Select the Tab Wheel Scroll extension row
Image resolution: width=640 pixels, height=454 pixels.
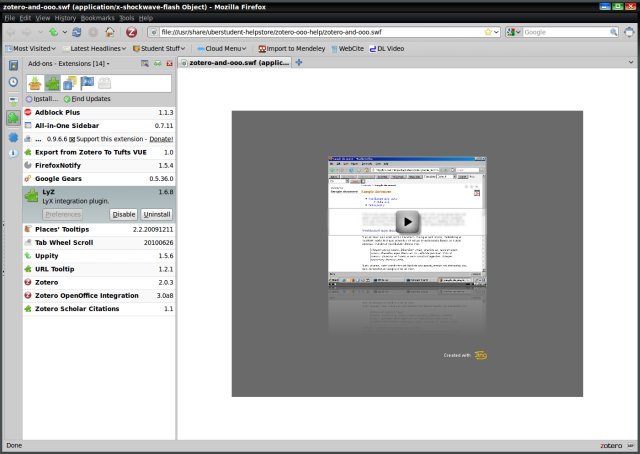click(99, 243)
